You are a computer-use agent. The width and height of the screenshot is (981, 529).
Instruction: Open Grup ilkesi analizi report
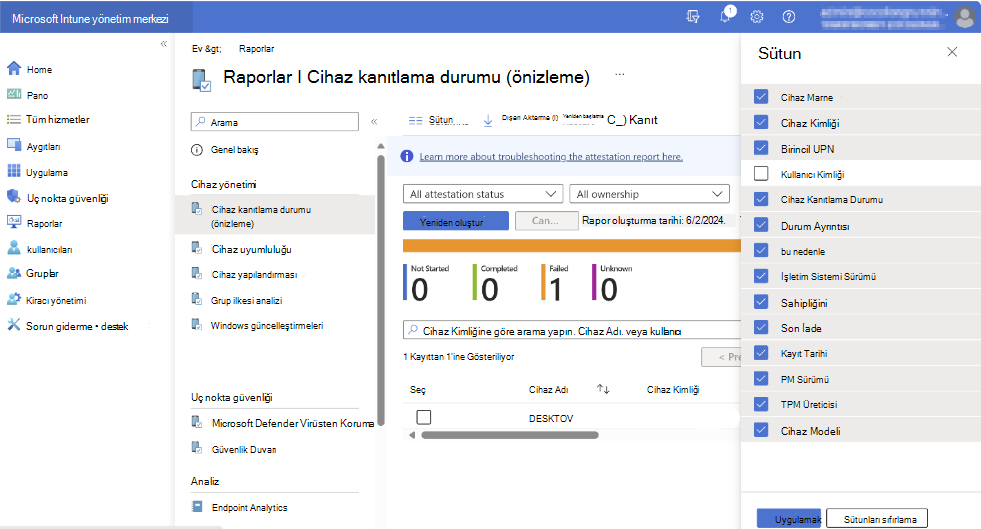[x=247, y=300]
